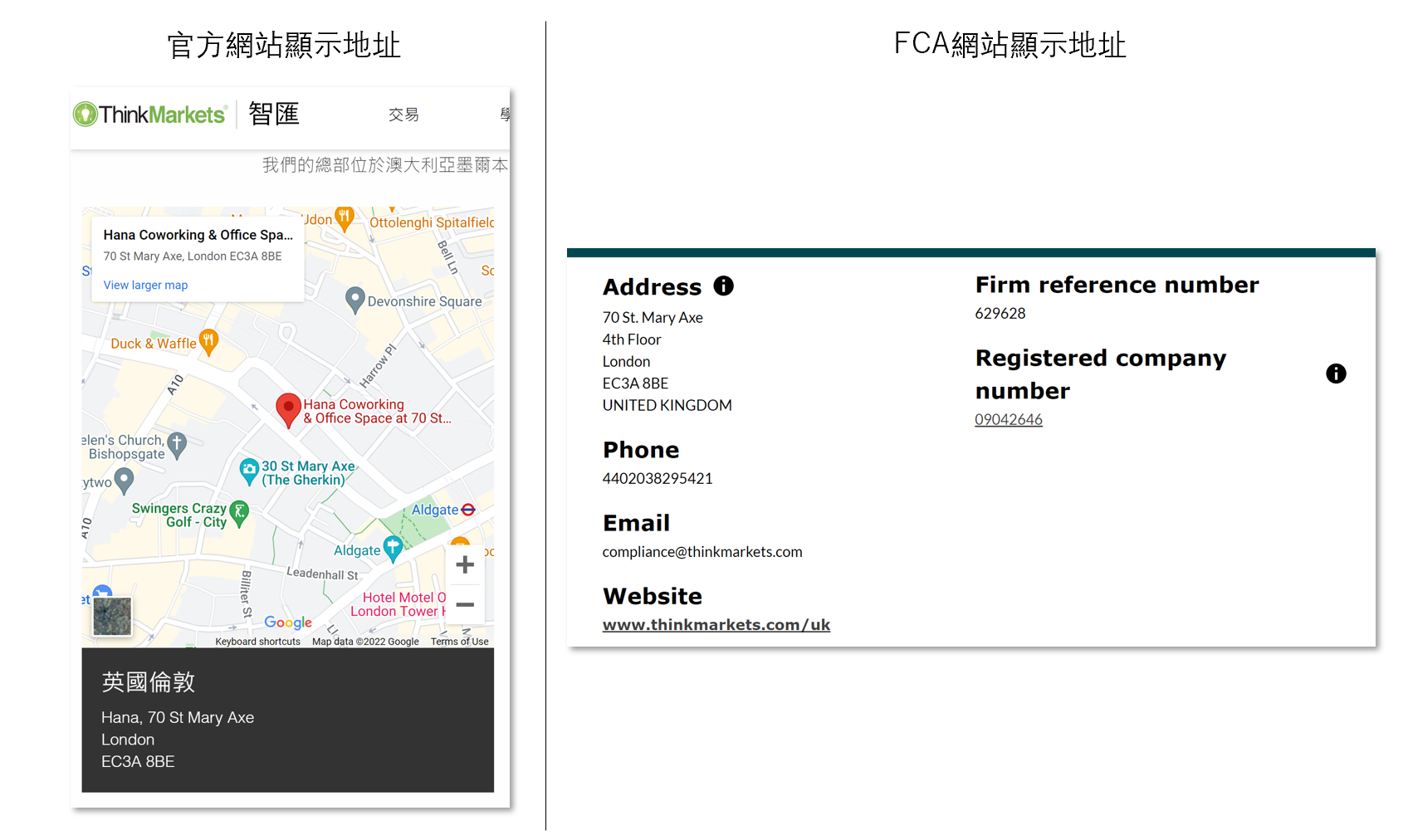The height and width of the screenshot is (840, 1413).
Task: Click firm reference number 629628
Action: (x=1000, y=314)
